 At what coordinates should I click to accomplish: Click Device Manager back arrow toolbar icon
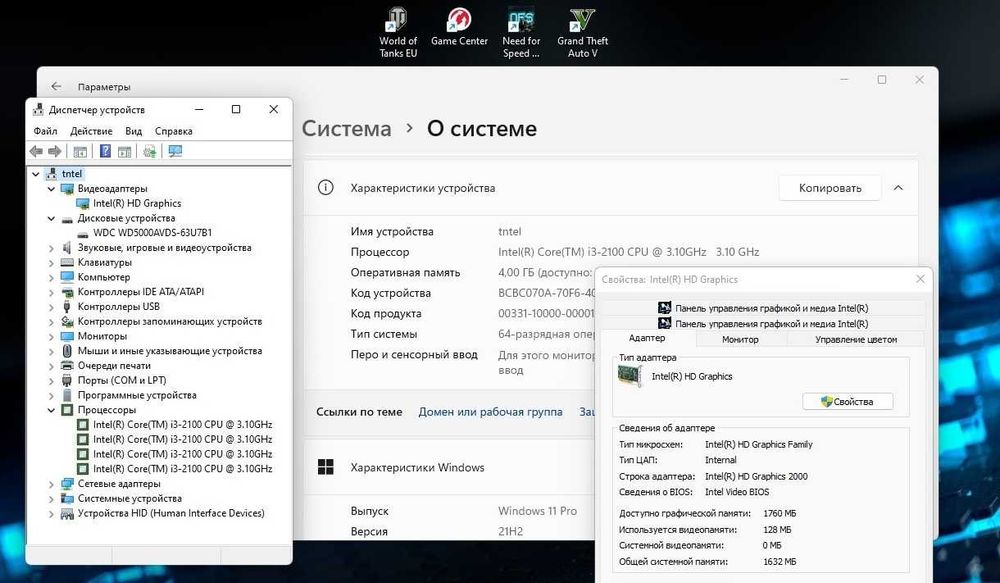click(36, 151)
